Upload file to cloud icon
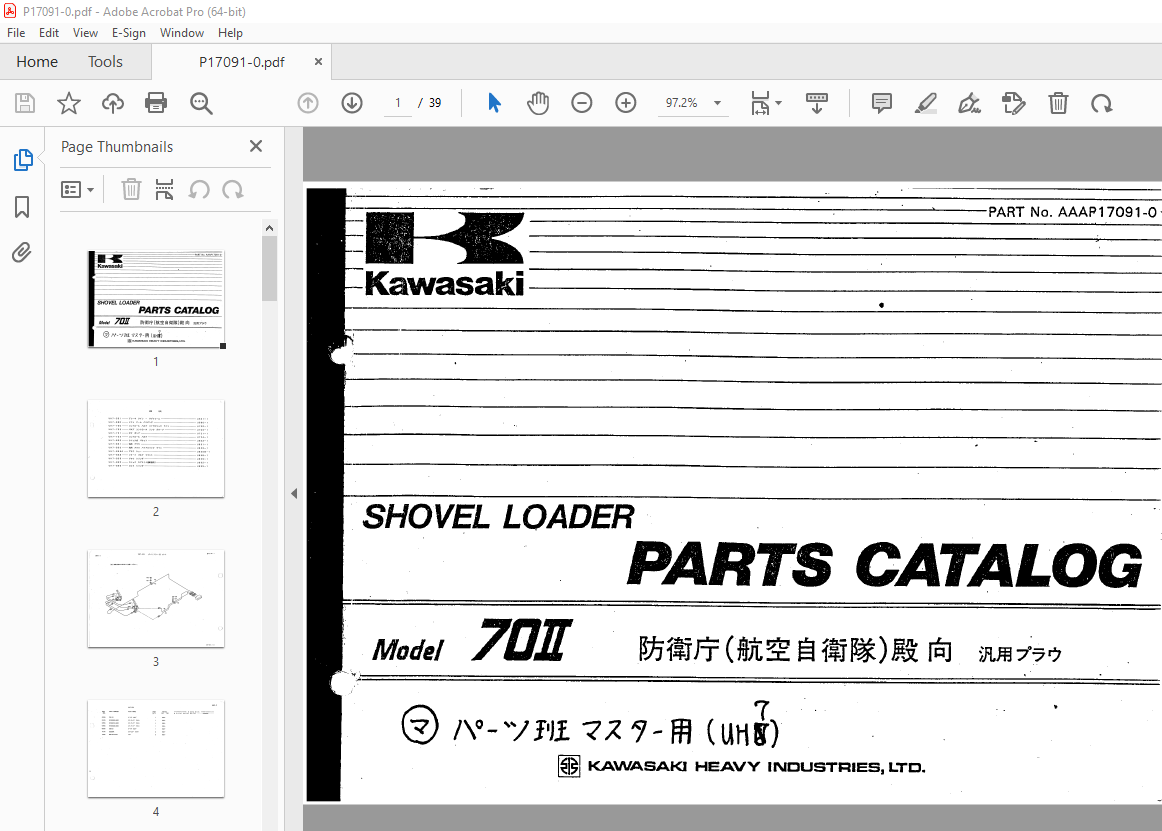This screenshot has width=1162, height=831. 113,103
